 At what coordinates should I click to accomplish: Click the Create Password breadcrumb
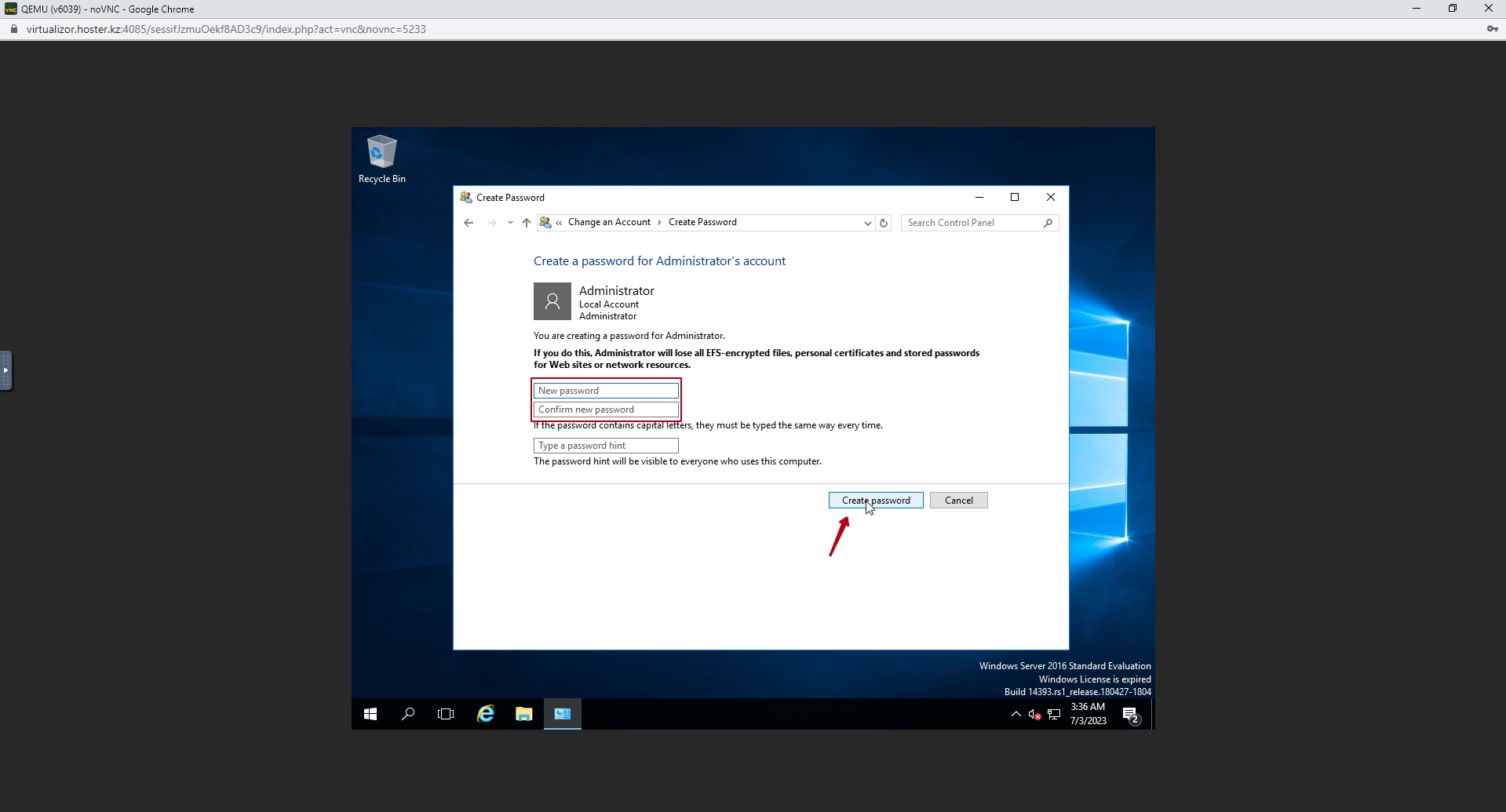tap(702, 222)
